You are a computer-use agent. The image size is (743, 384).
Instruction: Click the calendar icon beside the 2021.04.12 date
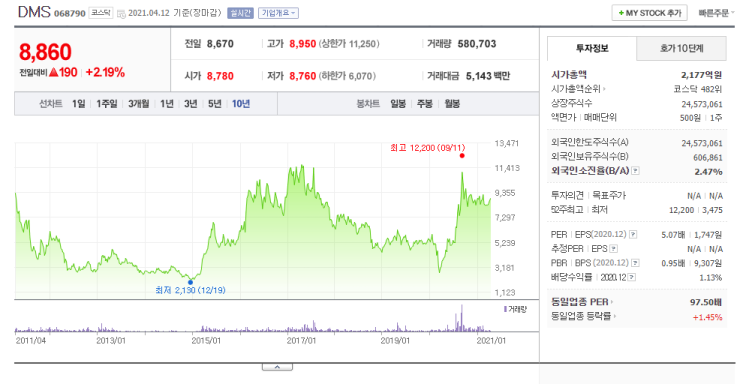pyautogui.click(x=121, y=13)
